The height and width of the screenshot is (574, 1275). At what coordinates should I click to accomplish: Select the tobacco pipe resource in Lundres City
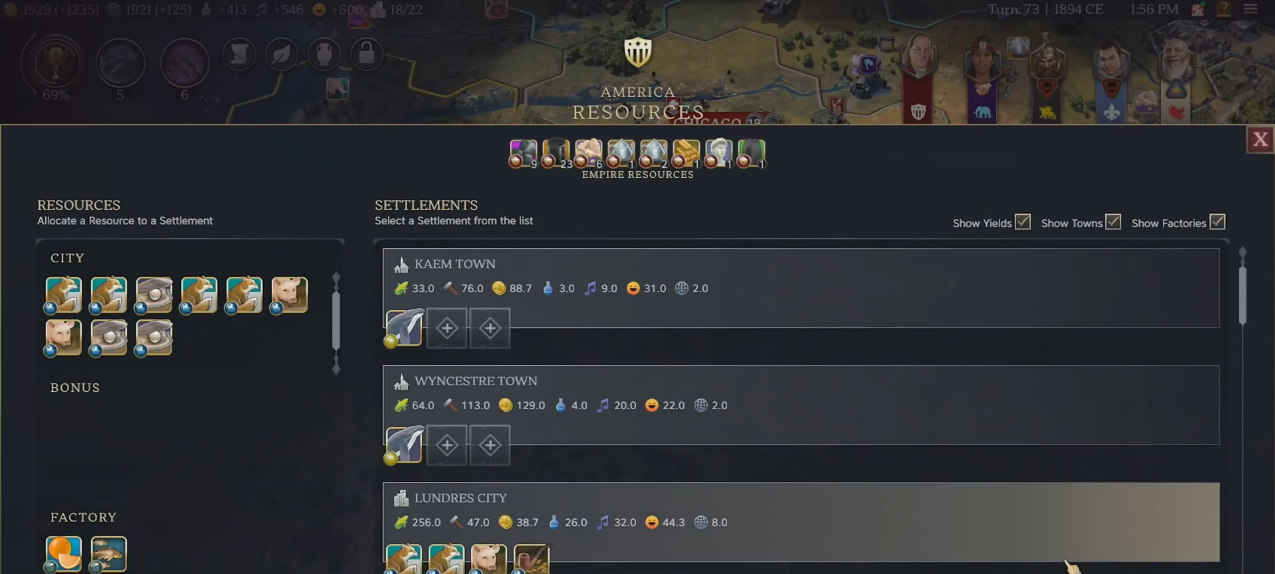tap(531, 559)
